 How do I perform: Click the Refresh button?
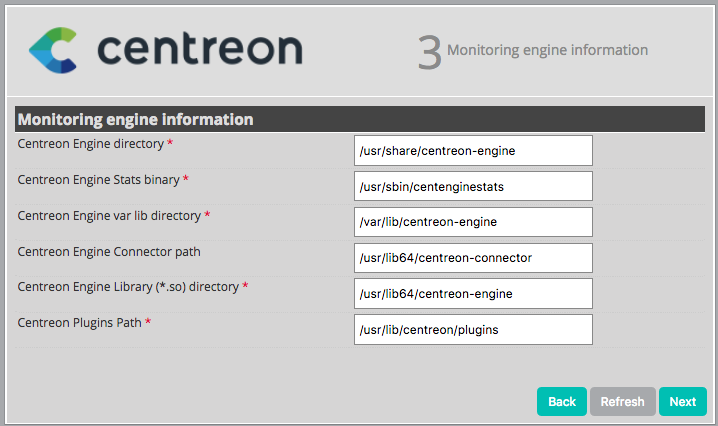click(x=622, y=401)
